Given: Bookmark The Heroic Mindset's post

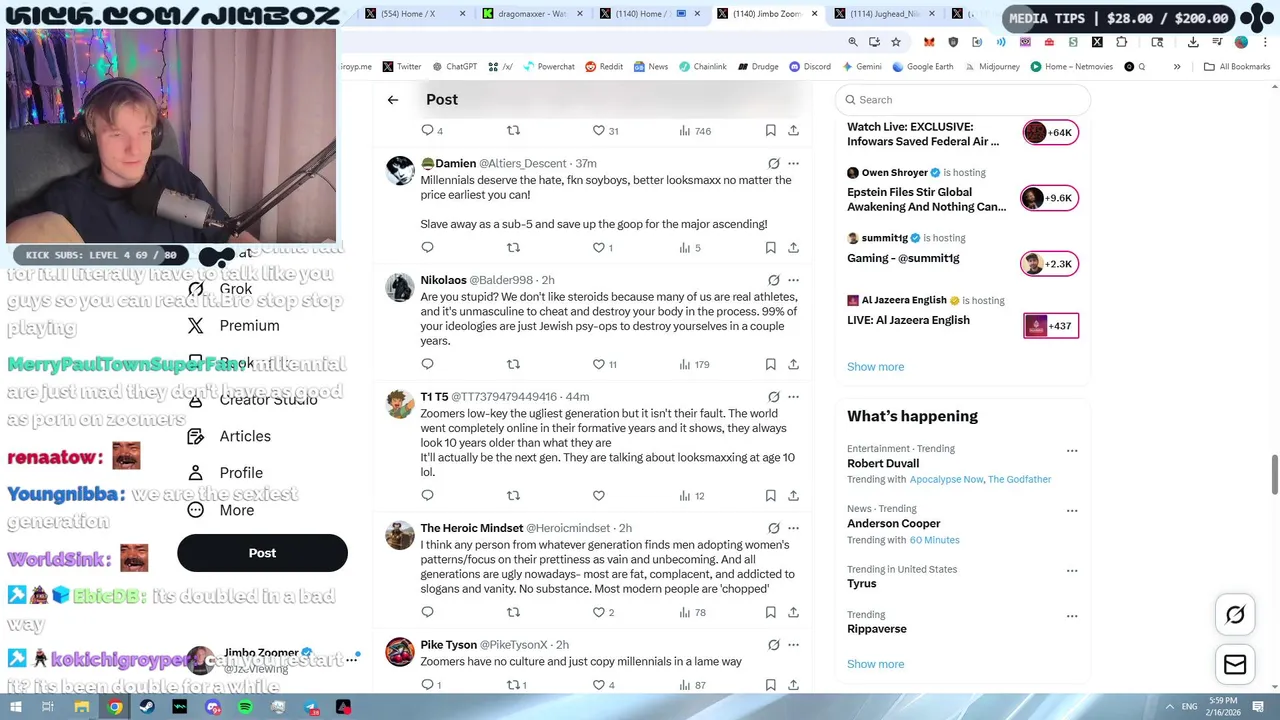Looking at the screenshot, I should (770, 612).
